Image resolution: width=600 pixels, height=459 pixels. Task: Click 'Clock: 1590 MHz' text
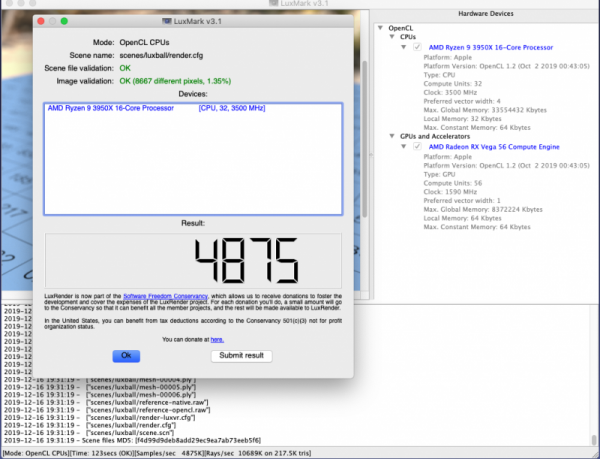(450, 192)
